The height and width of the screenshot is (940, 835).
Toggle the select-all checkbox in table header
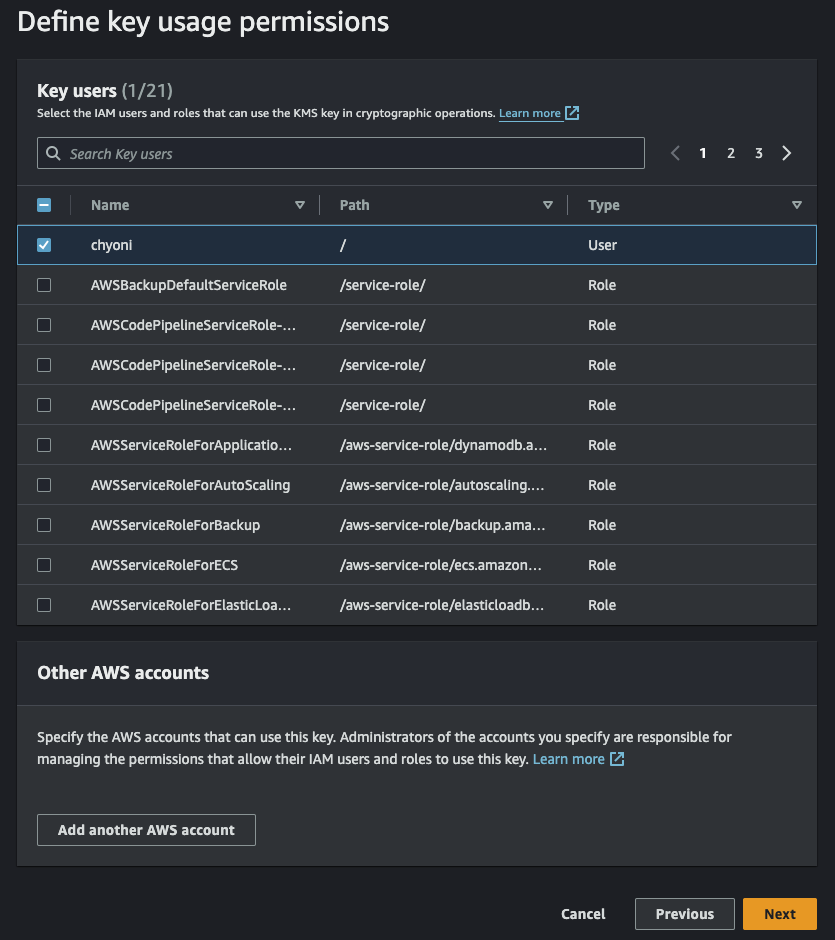44,205
